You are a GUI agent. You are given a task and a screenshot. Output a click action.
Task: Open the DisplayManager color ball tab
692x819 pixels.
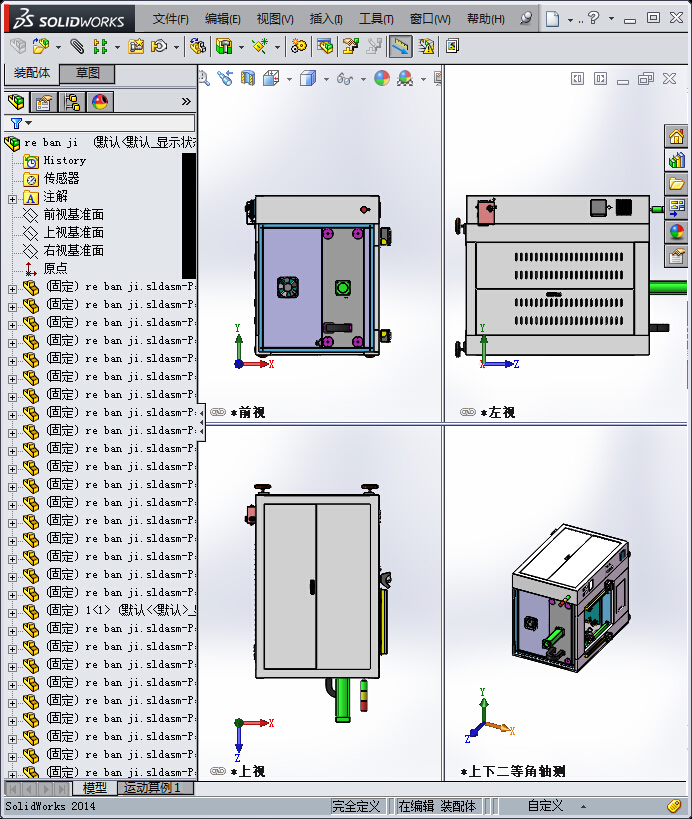(100, 102)
